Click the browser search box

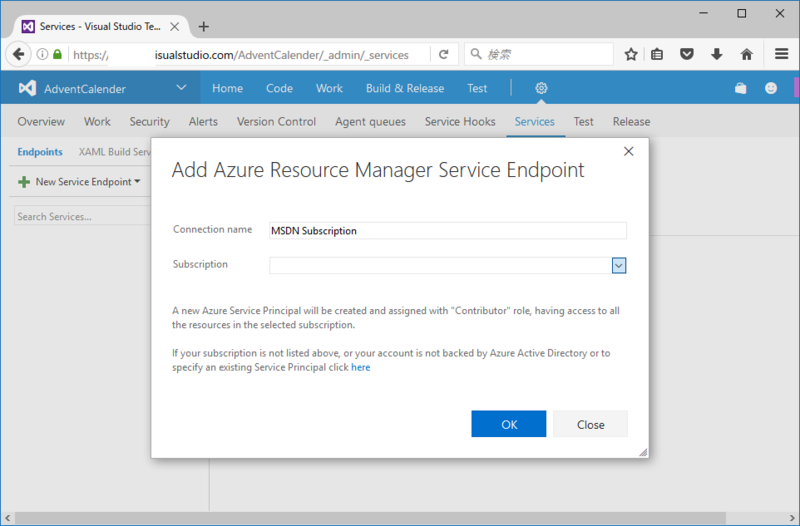point(539,54)
